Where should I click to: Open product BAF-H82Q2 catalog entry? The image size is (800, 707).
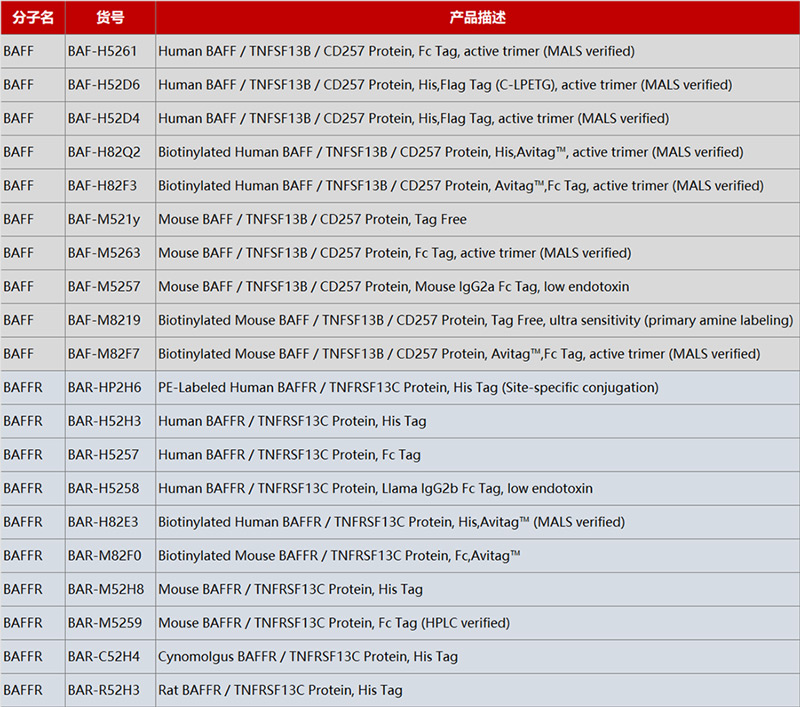(104, 152)
